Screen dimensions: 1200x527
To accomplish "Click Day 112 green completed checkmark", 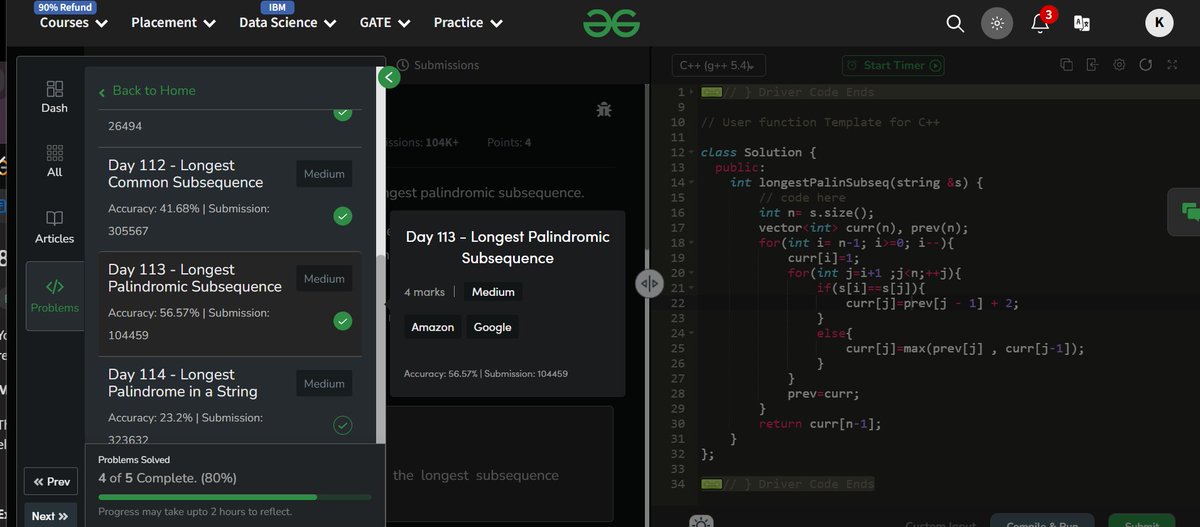I will pos(342,216).
